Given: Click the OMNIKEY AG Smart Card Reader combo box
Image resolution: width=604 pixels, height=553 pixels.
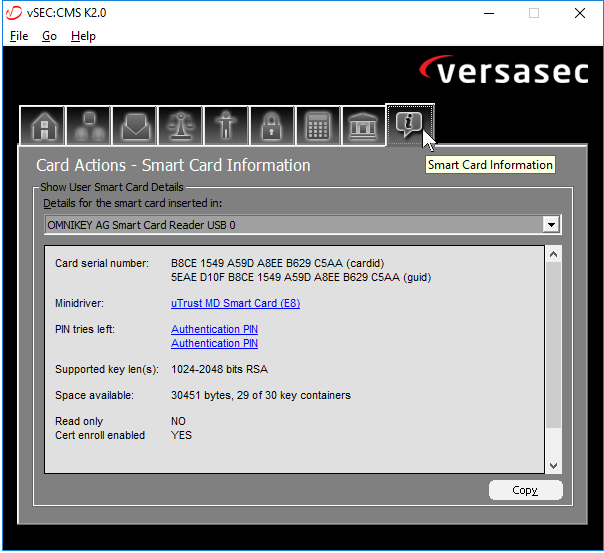Looking at the screenshot, I should [303, 225].
